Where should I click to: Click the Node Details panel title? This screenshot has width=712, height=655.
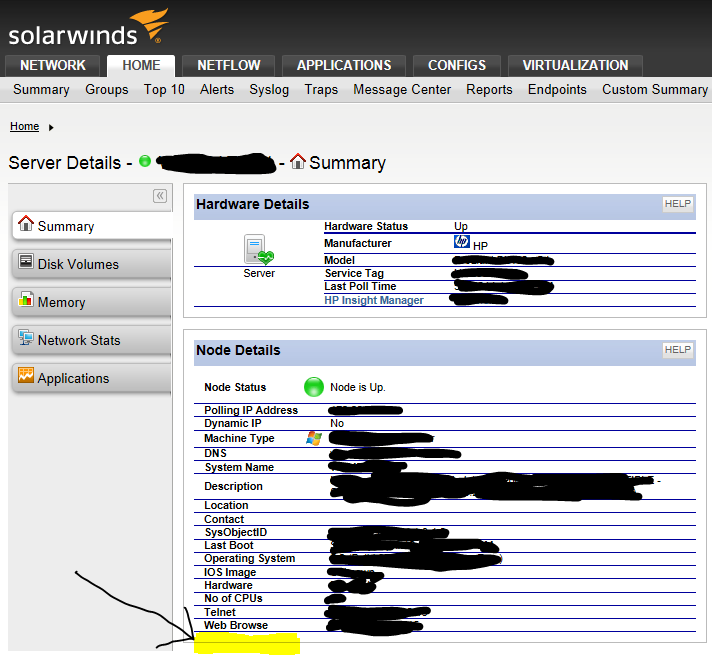238,350
